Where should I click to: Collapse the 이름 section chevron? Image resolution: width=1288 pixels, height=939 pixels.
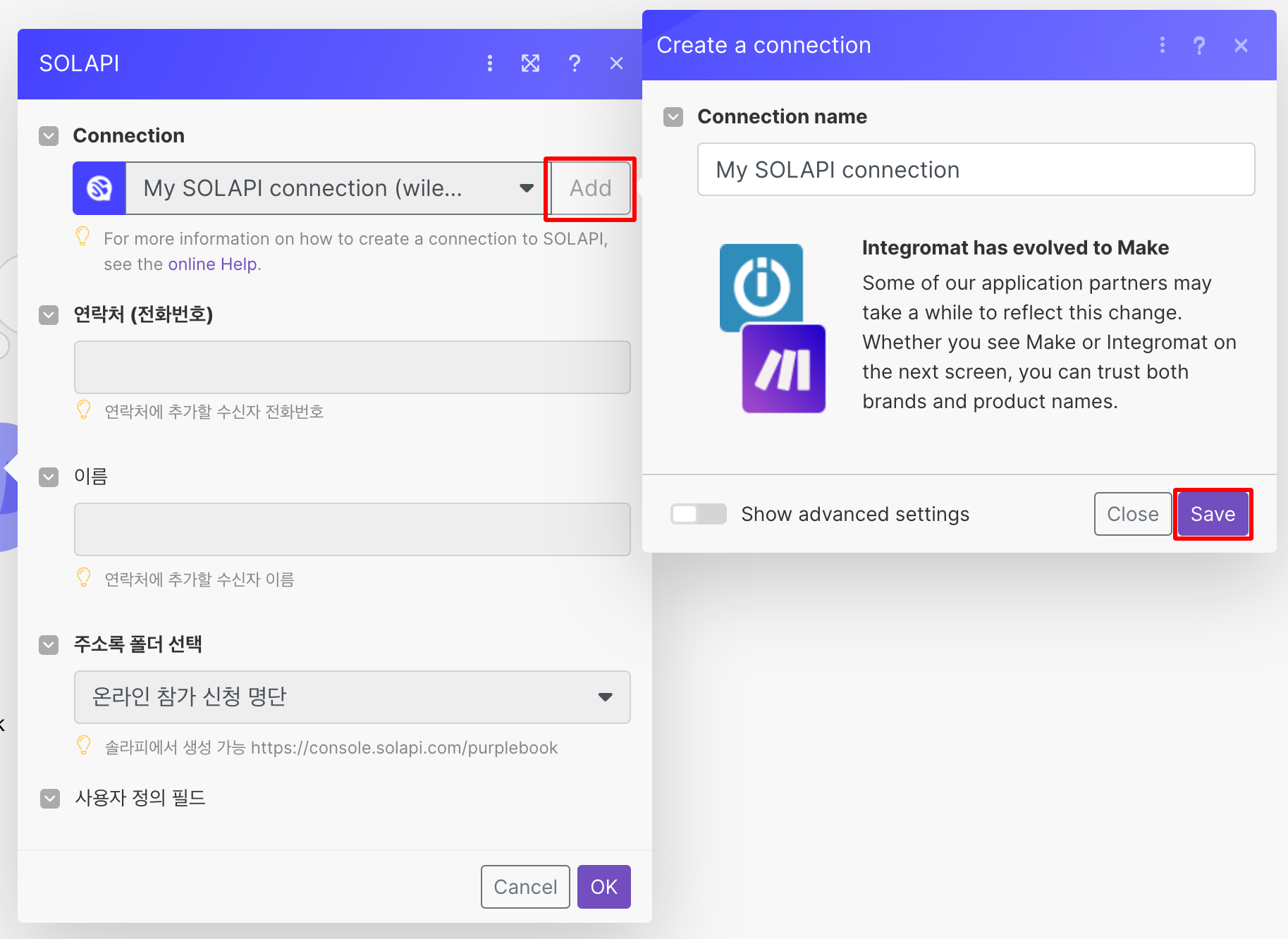click(49, 477)
